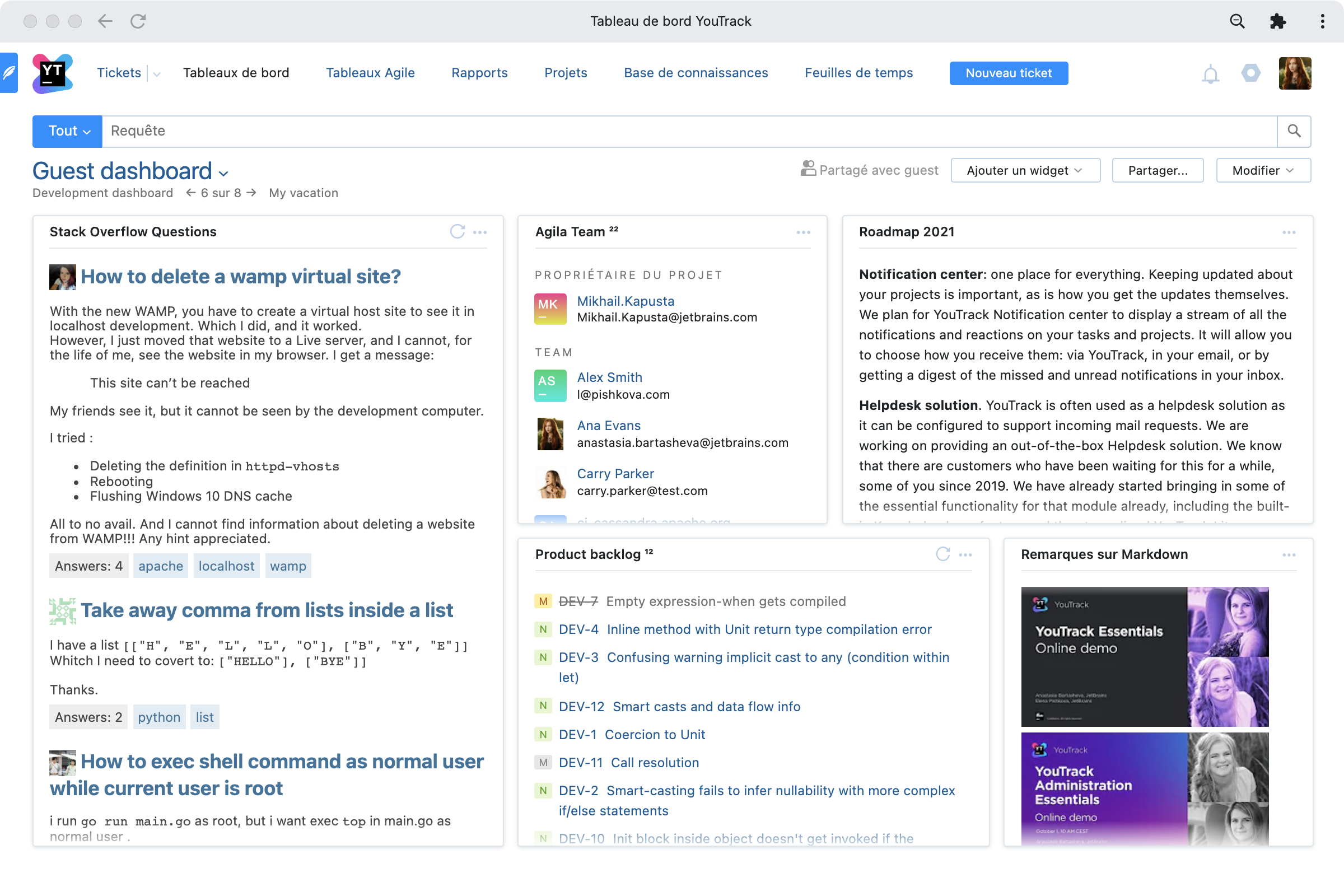Open Alex Smith profile link
The width and height of the screenshot is (1344, 896).
(x=609, y=377)
